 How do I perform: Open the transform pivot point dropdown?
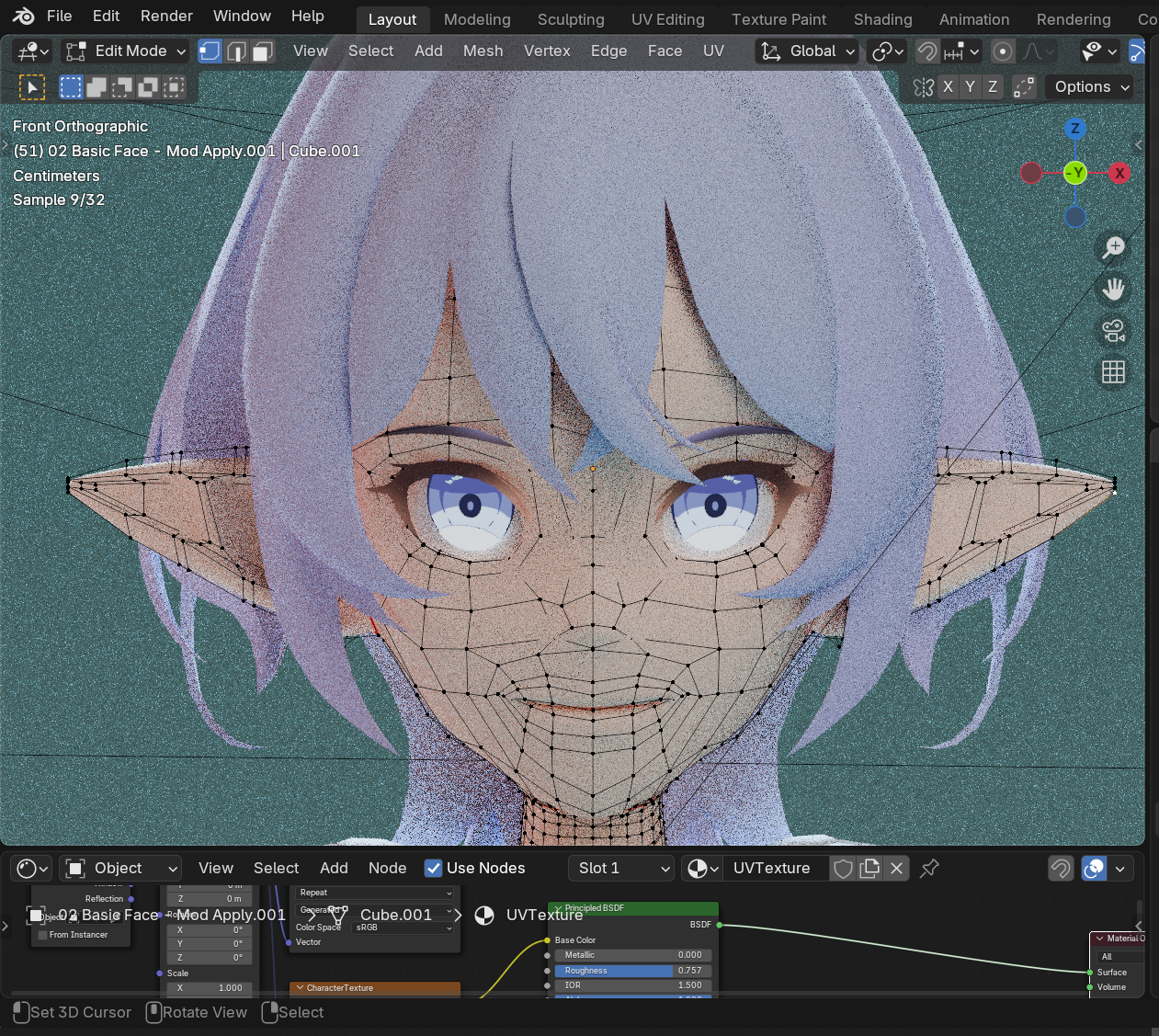point(888,51)
